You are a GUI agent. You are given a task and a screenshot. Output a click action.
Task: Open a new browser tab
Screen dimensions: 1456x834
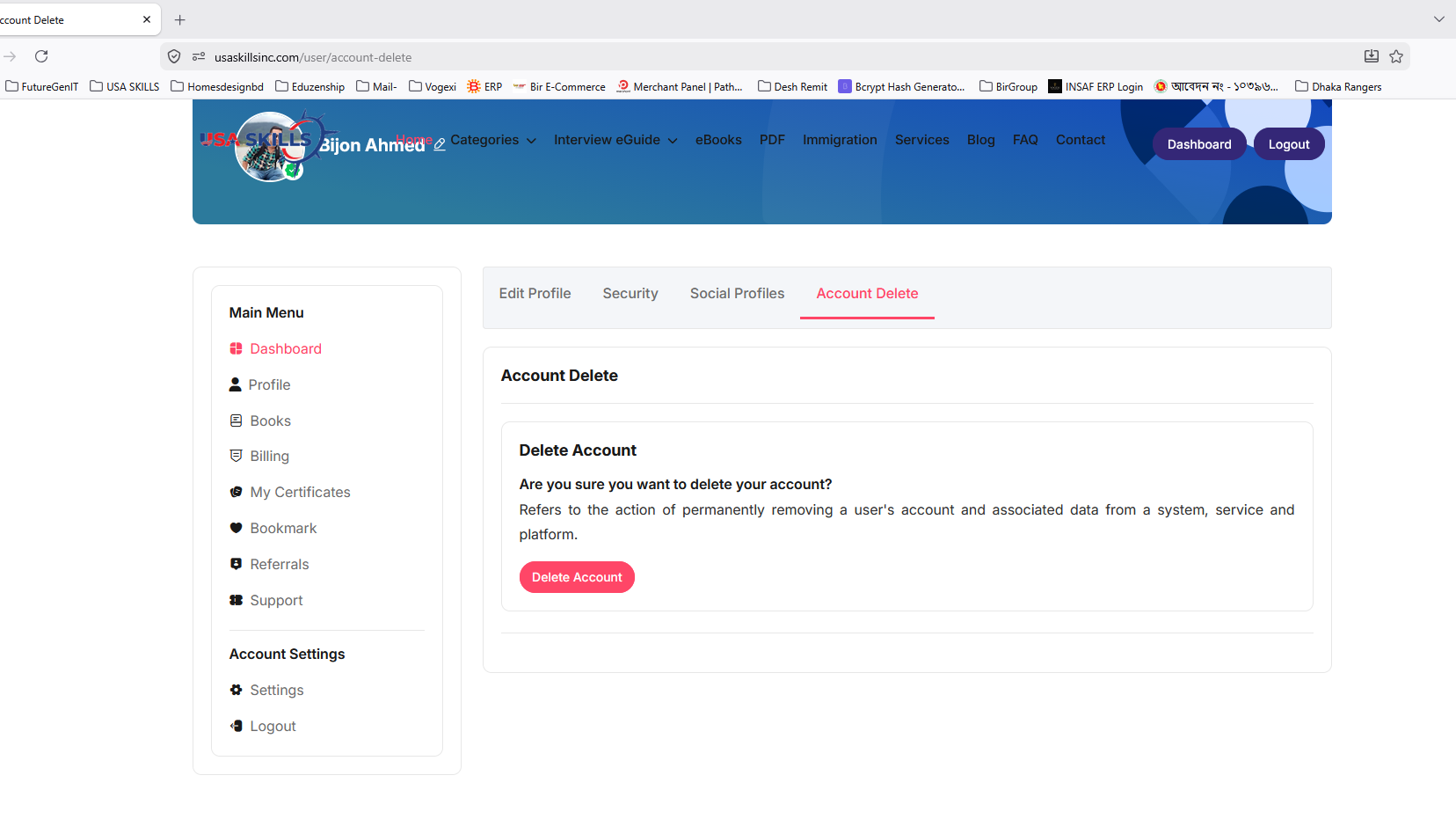[x=180, y=19]
